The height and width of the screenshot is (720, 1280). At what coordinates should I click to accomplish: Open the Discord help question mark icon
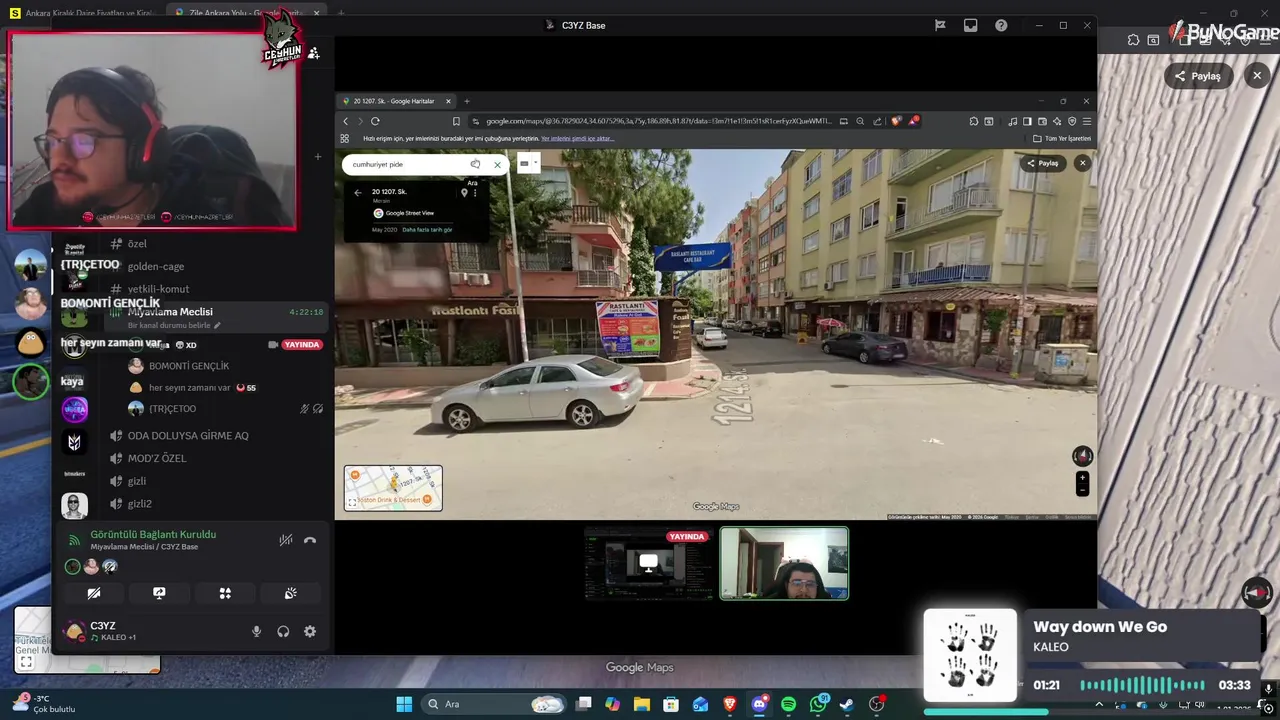1001,25
